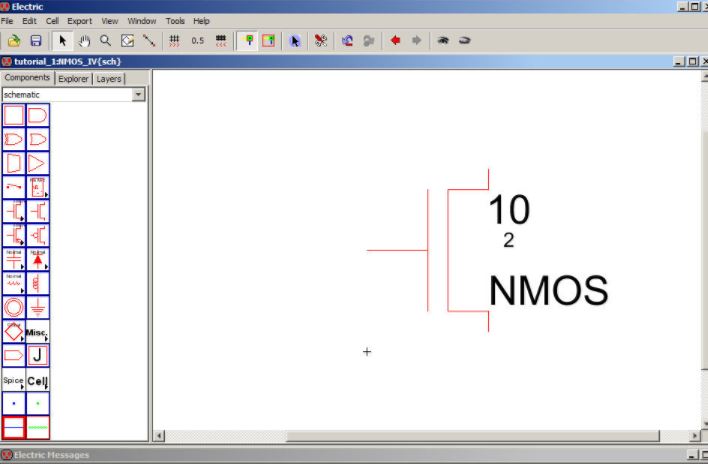The image size is (708, 464).
Task: Click the Cell button in palette
Action: (x=38, y=380)
